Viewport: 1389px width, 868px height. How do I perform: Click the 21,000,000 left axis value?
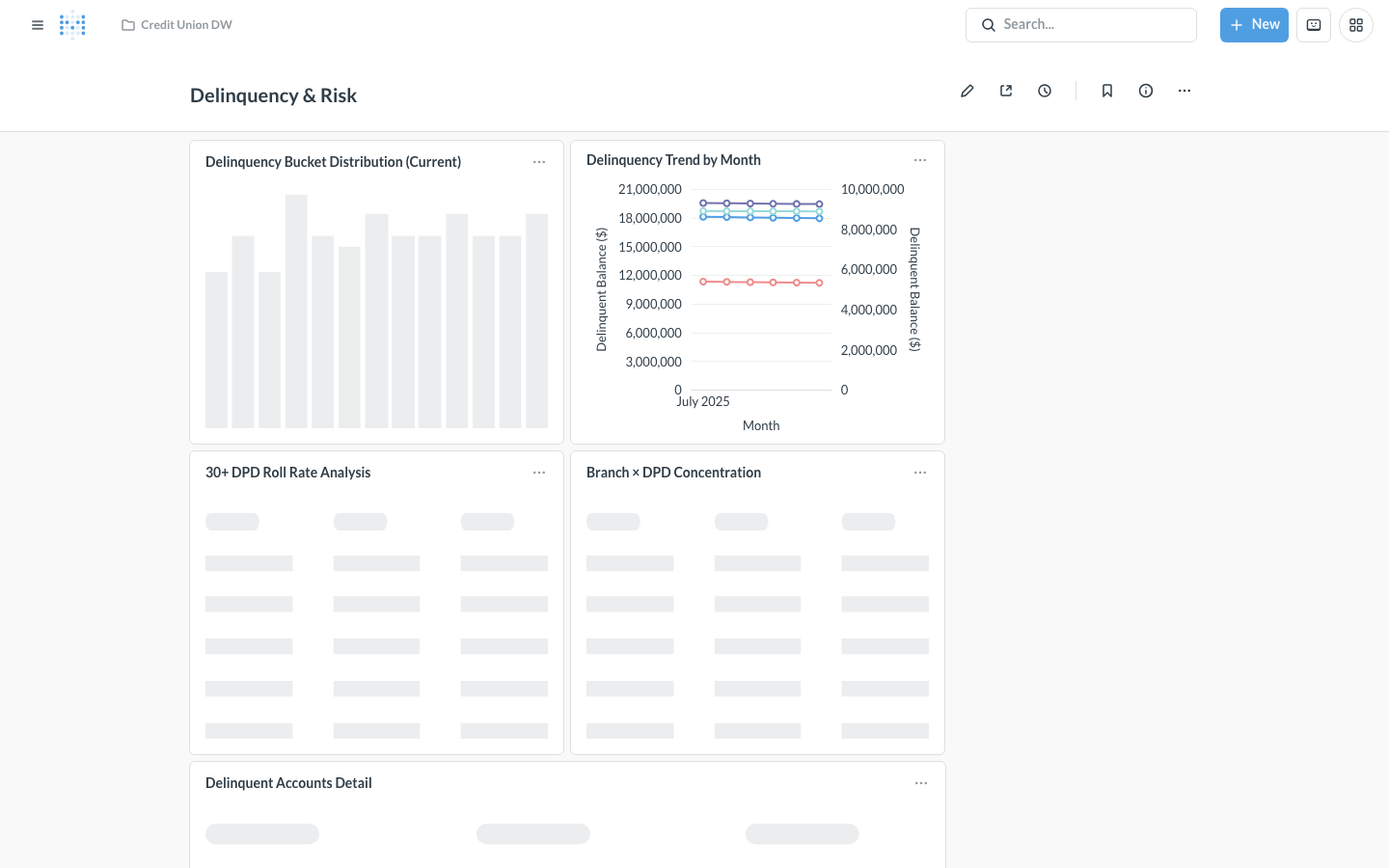(650, 190)
